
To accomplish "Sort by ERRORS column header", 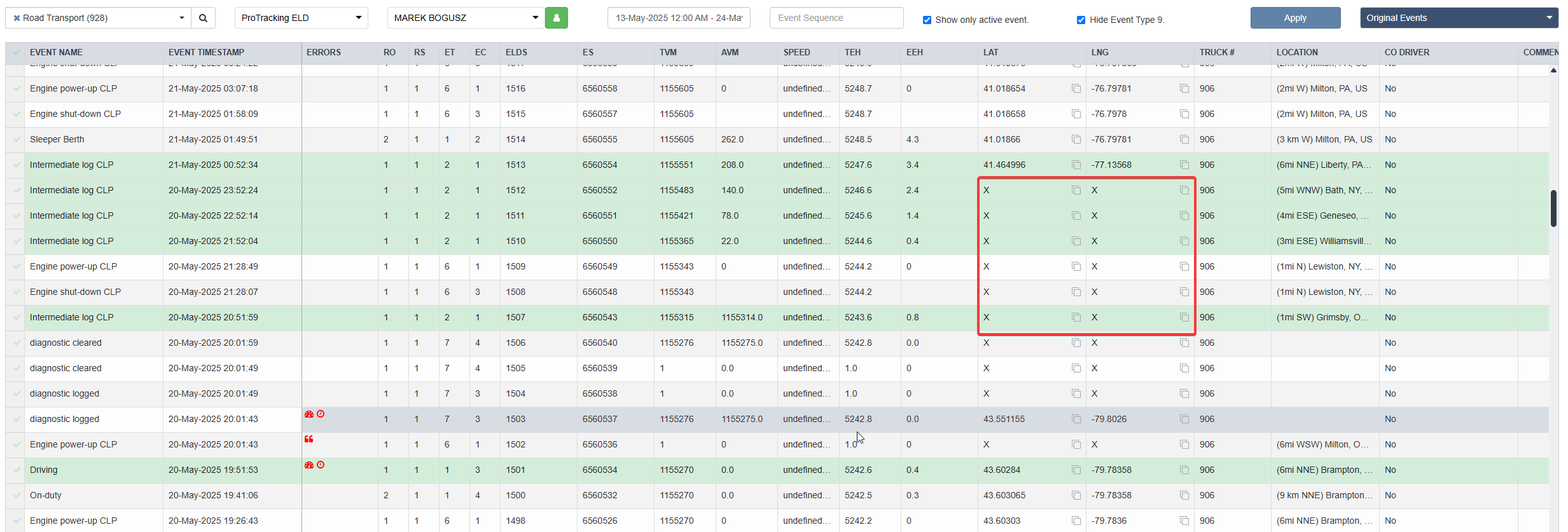I will 324,52.
